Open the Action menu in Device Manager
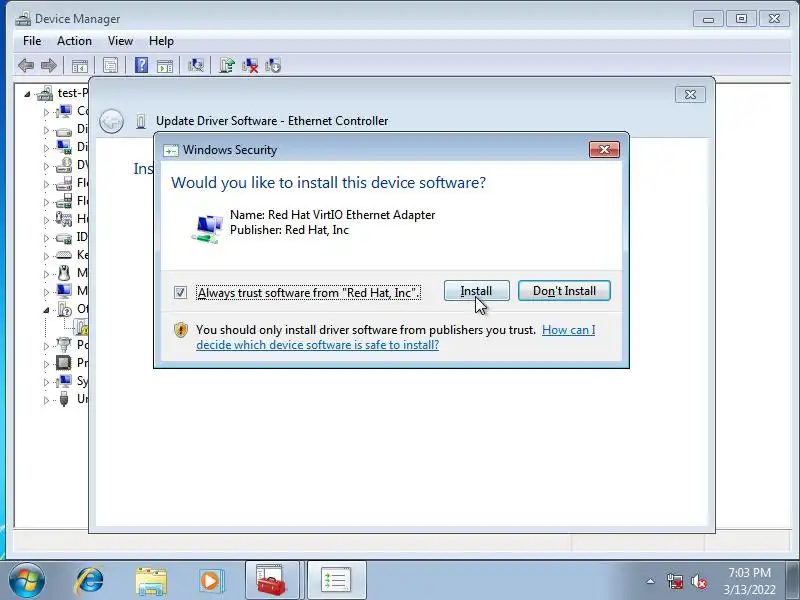Image resolution: width=800 pixels, height=600 pixels. [74, 41]
